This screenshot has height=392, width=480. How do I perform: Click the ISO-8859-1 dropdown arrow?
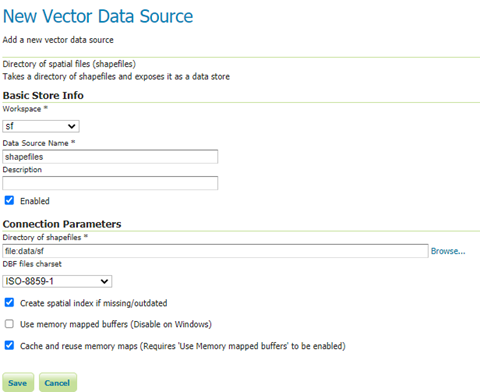point(104,281)
